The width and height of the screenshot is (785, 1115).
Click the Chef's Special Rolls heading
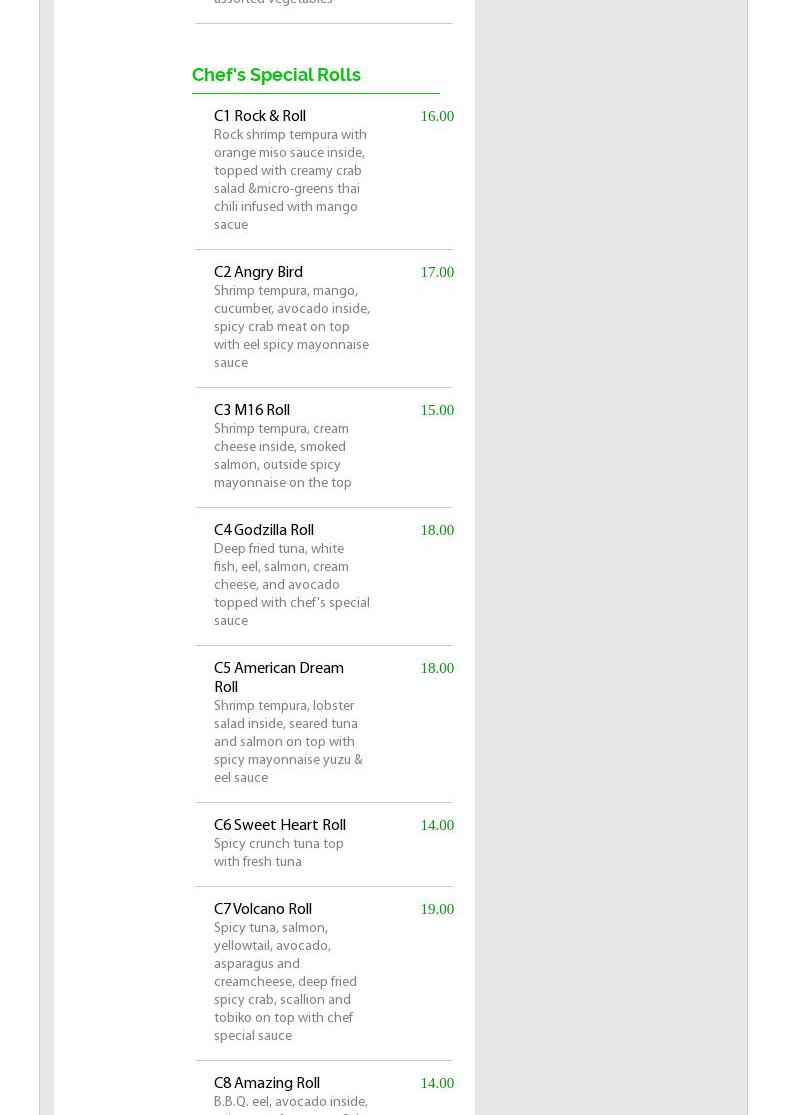(x=276, y=75)
